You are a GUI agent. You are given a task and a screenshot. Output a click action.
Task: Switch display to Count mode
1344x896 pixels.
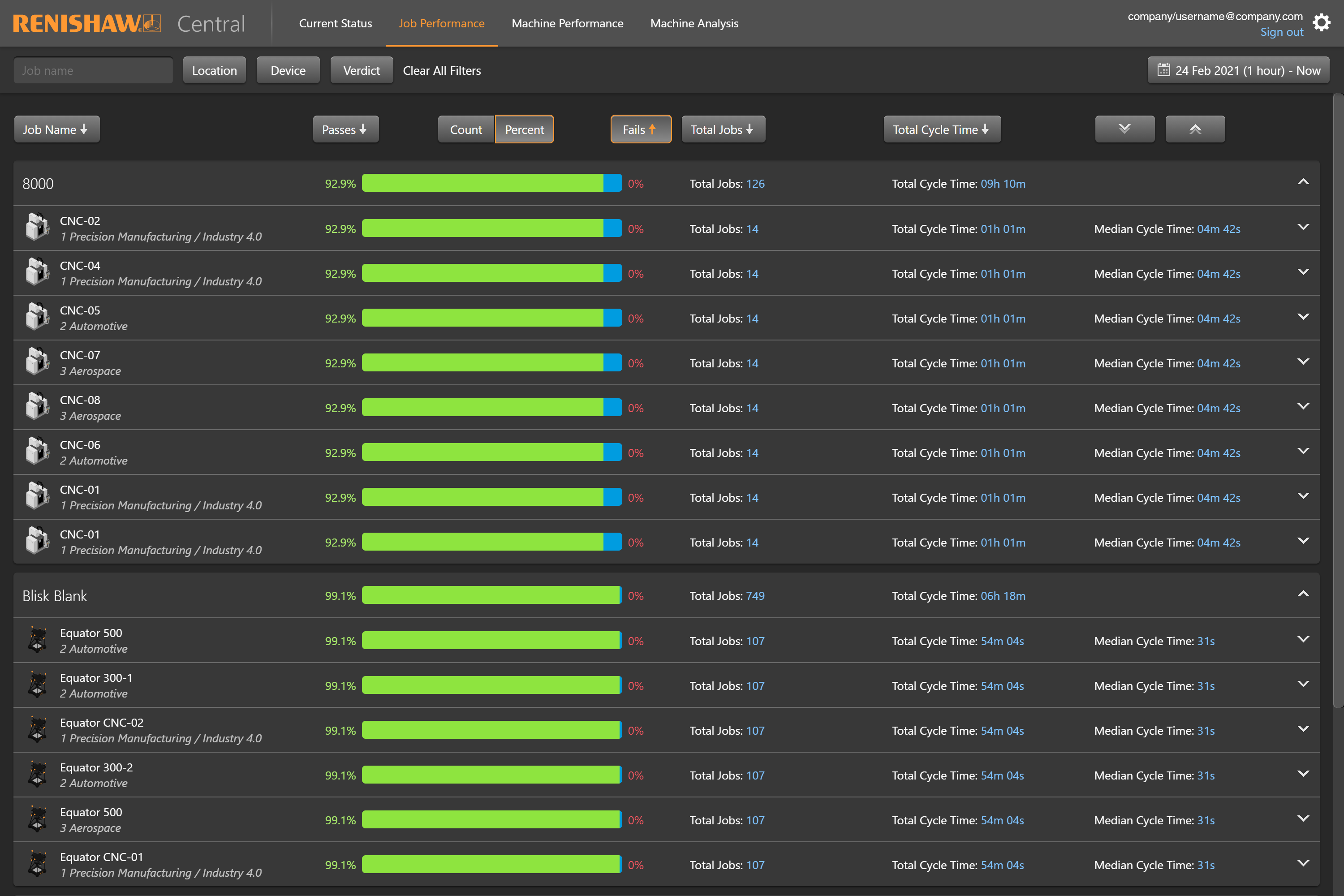click(466, 129)
